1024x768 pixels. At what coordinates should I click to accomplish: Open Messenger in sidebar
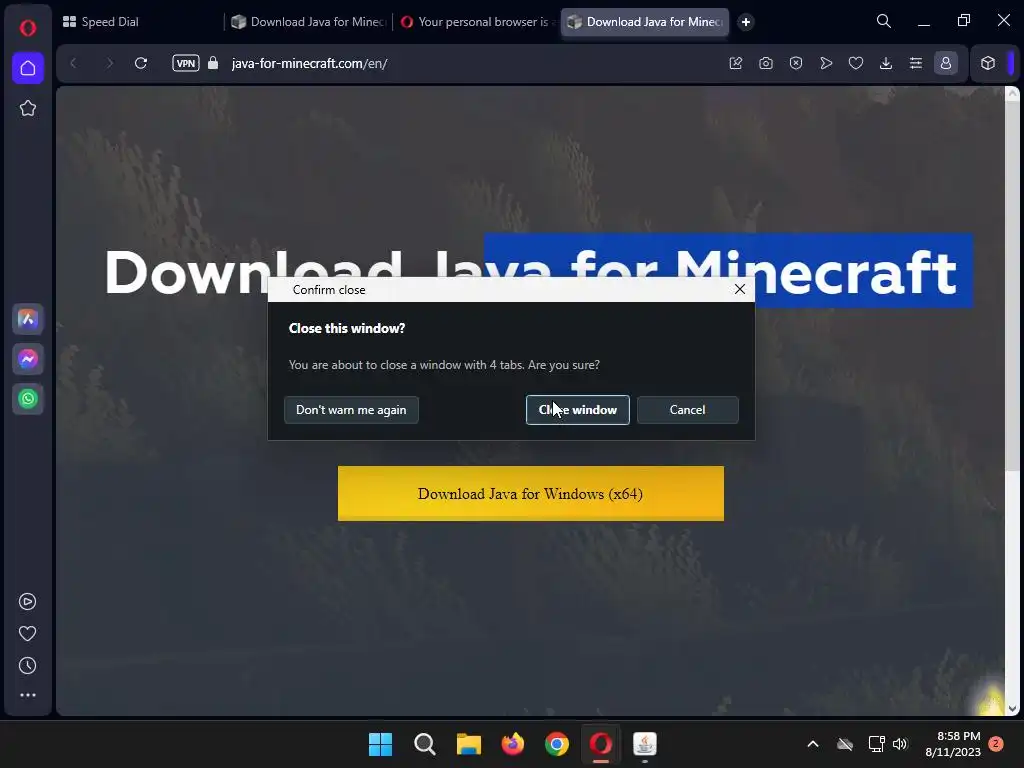27,359
